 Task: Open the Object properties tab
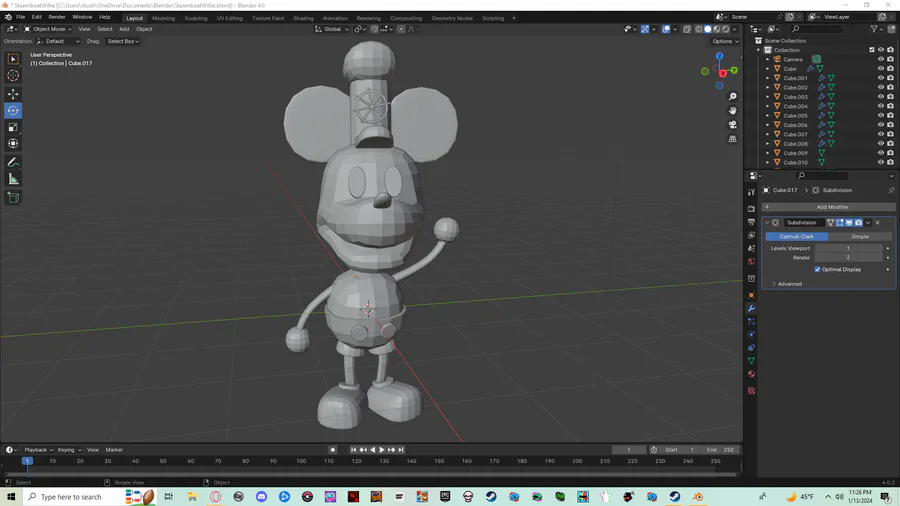tap(751, 295)
